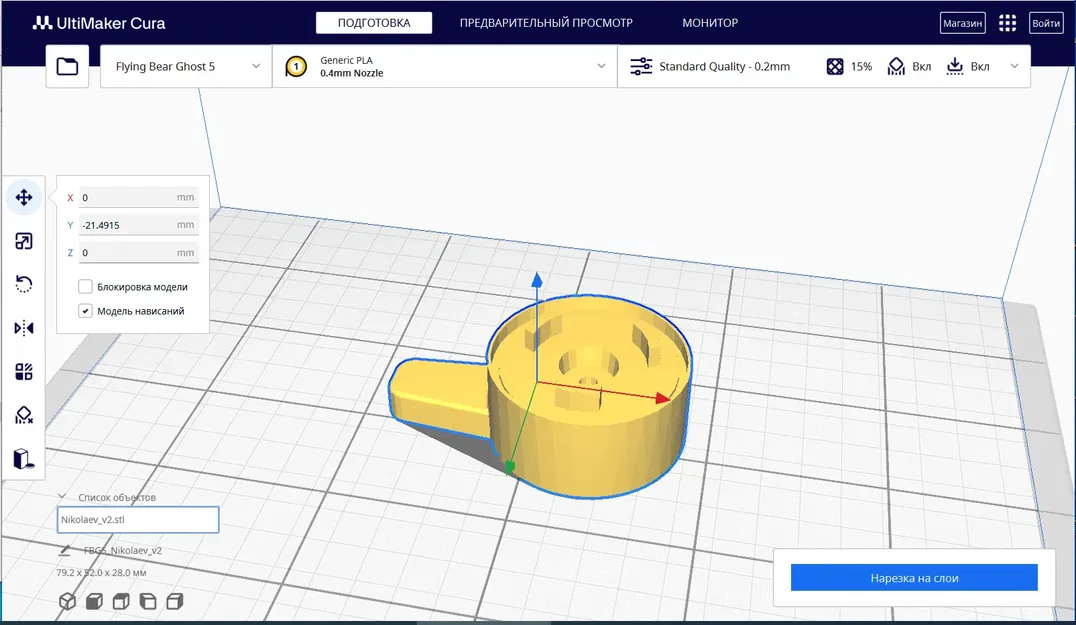Collapse the Список объектов list
The width and height of the screenshot is (1076, 625).
pos(62,497)
